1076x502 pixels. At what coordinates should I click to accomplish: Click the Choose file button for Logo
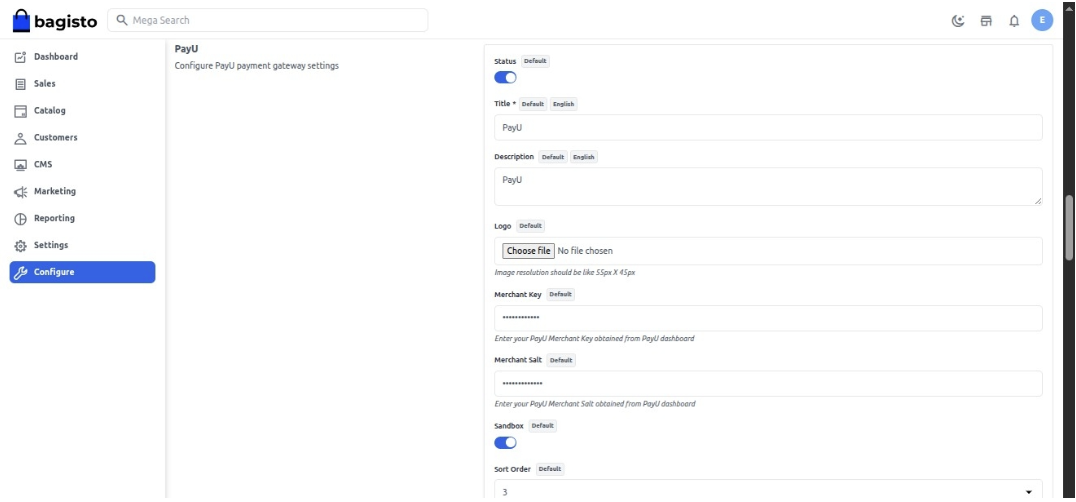[x=528, y=251]
